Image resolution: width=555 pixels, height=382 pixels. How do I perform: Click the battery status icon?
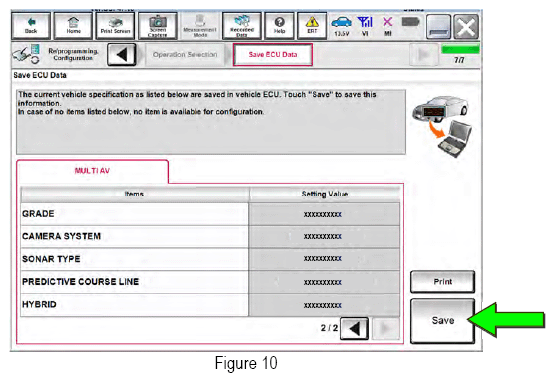coord(411,23)
